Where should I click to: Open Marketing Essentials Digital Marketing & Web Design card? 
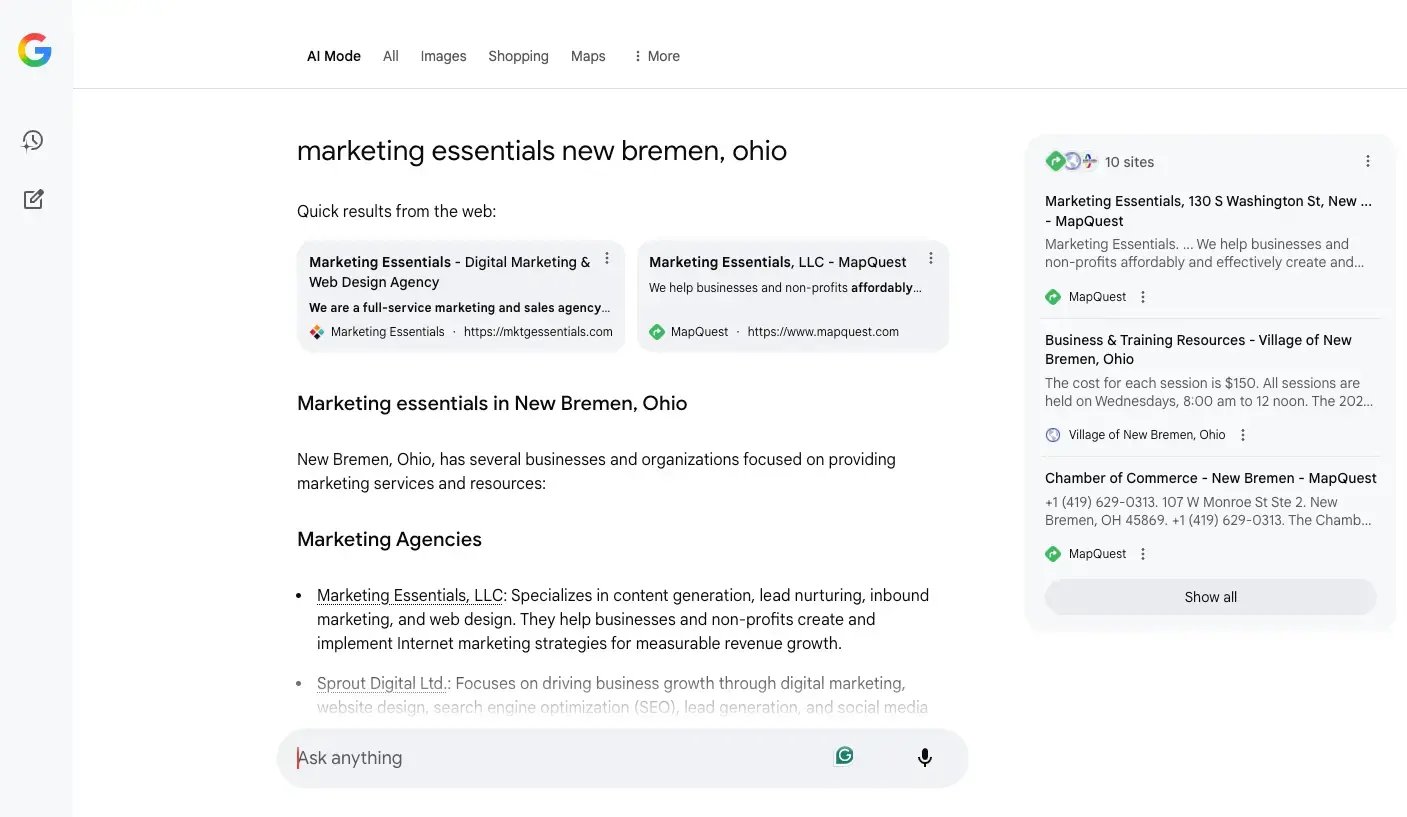461,296
